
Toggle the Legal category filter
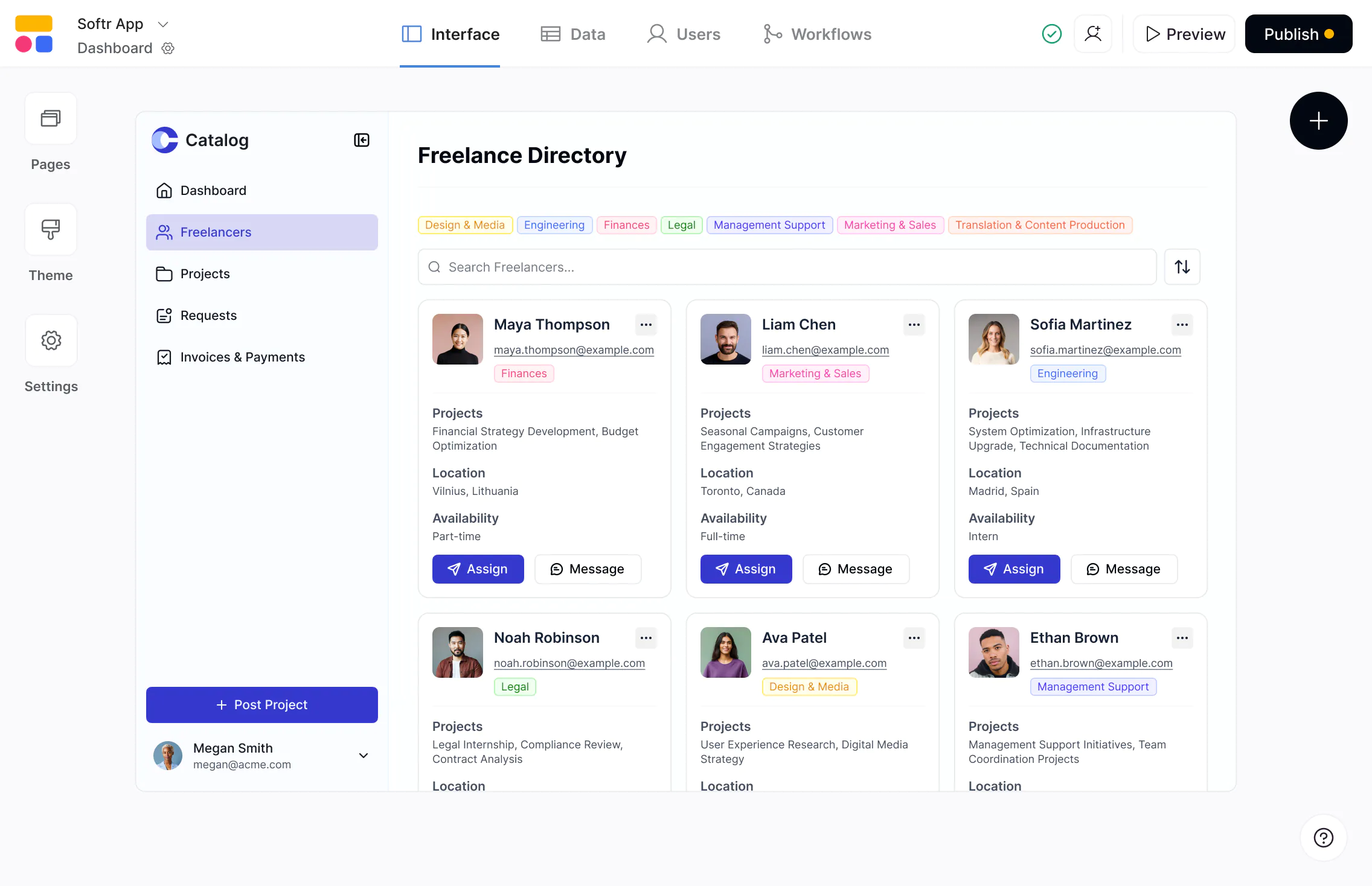click(x=681, y=225)
